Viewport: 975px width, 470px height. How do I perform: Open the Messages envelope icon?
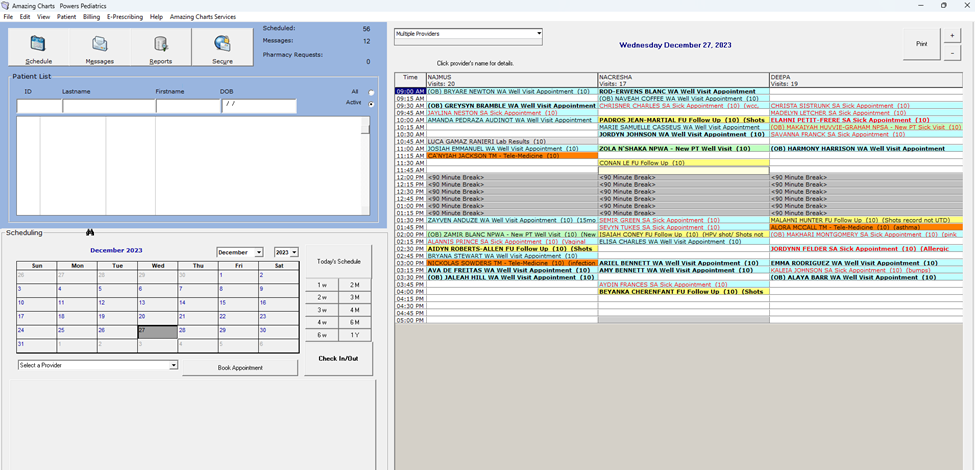coord(100,44)
